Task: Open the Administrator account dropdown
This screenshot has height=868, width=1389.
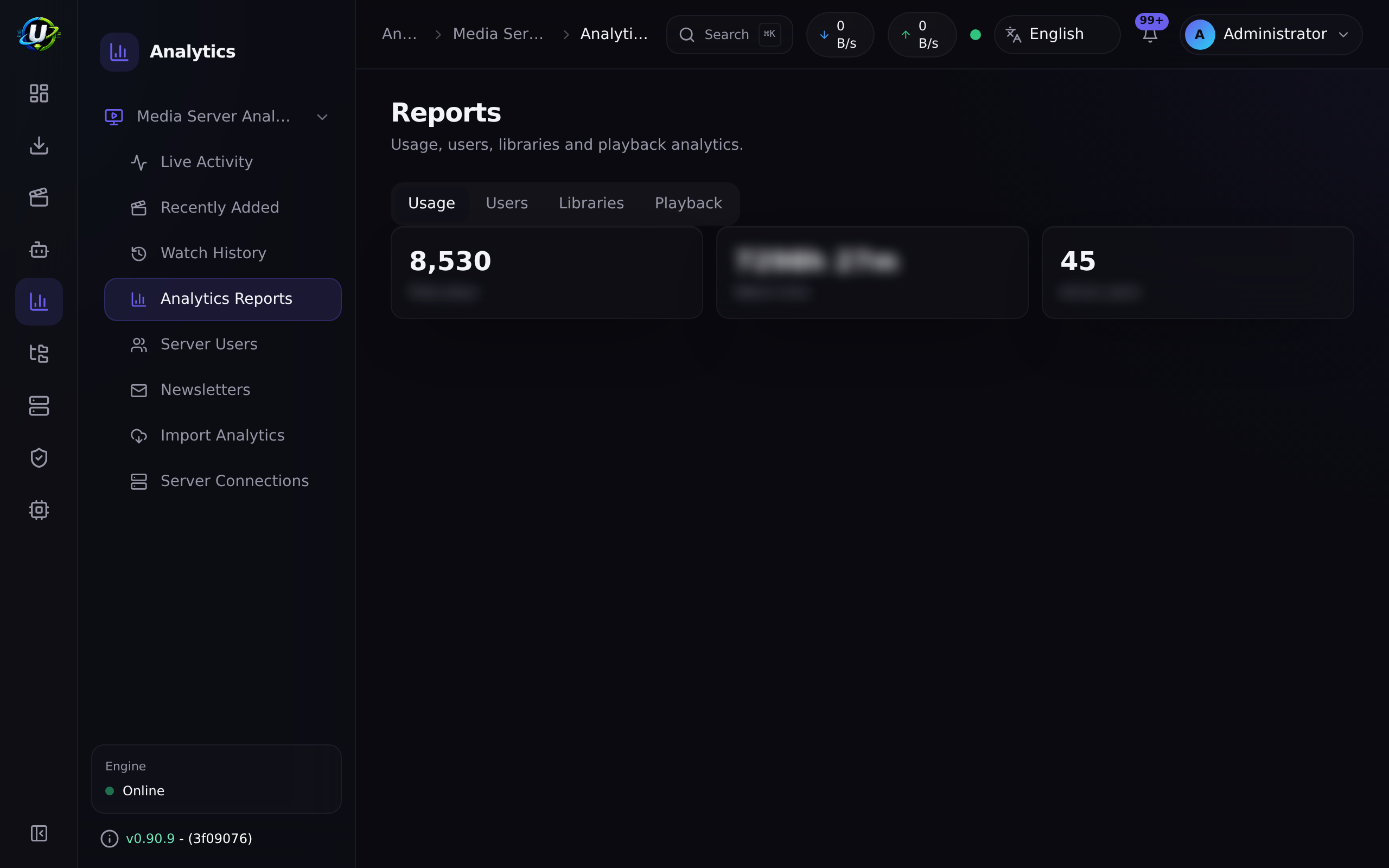Action: coord(1271,34)
